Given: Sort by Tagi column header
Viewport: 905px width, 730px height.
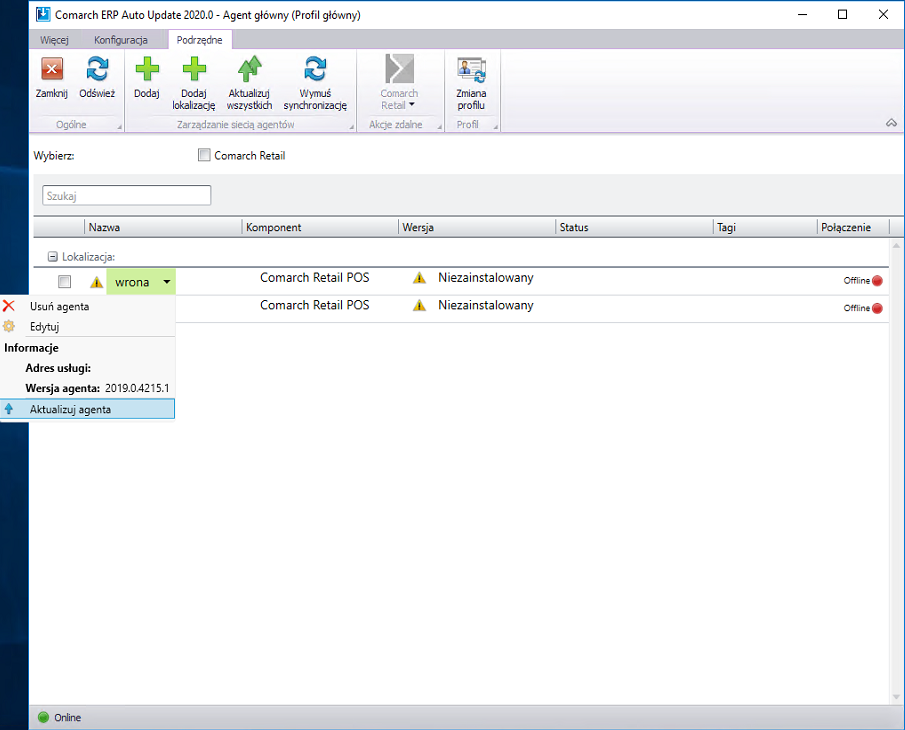Looking at the screenshot, I should point(765,227).
